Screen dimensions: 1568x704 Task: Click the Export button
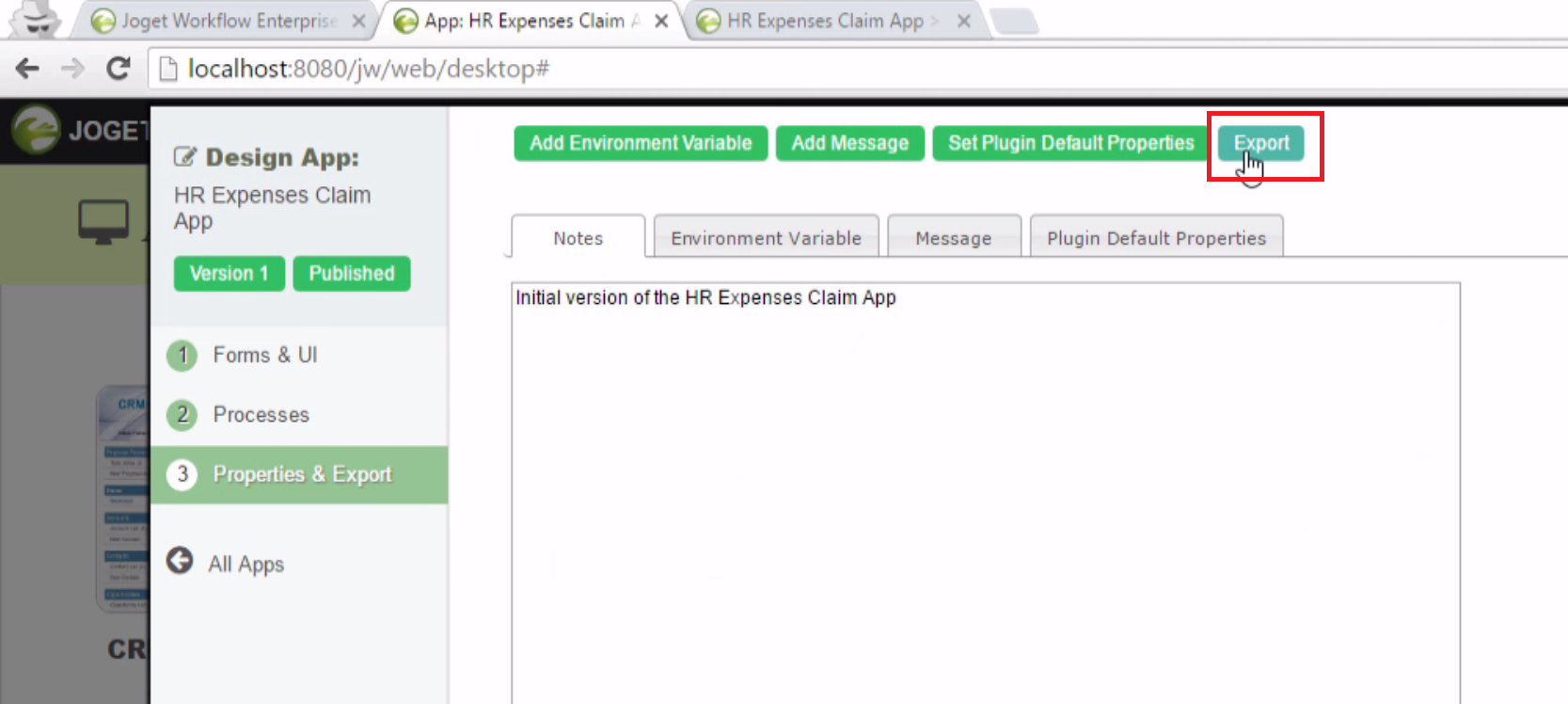tap(1261, 143)
